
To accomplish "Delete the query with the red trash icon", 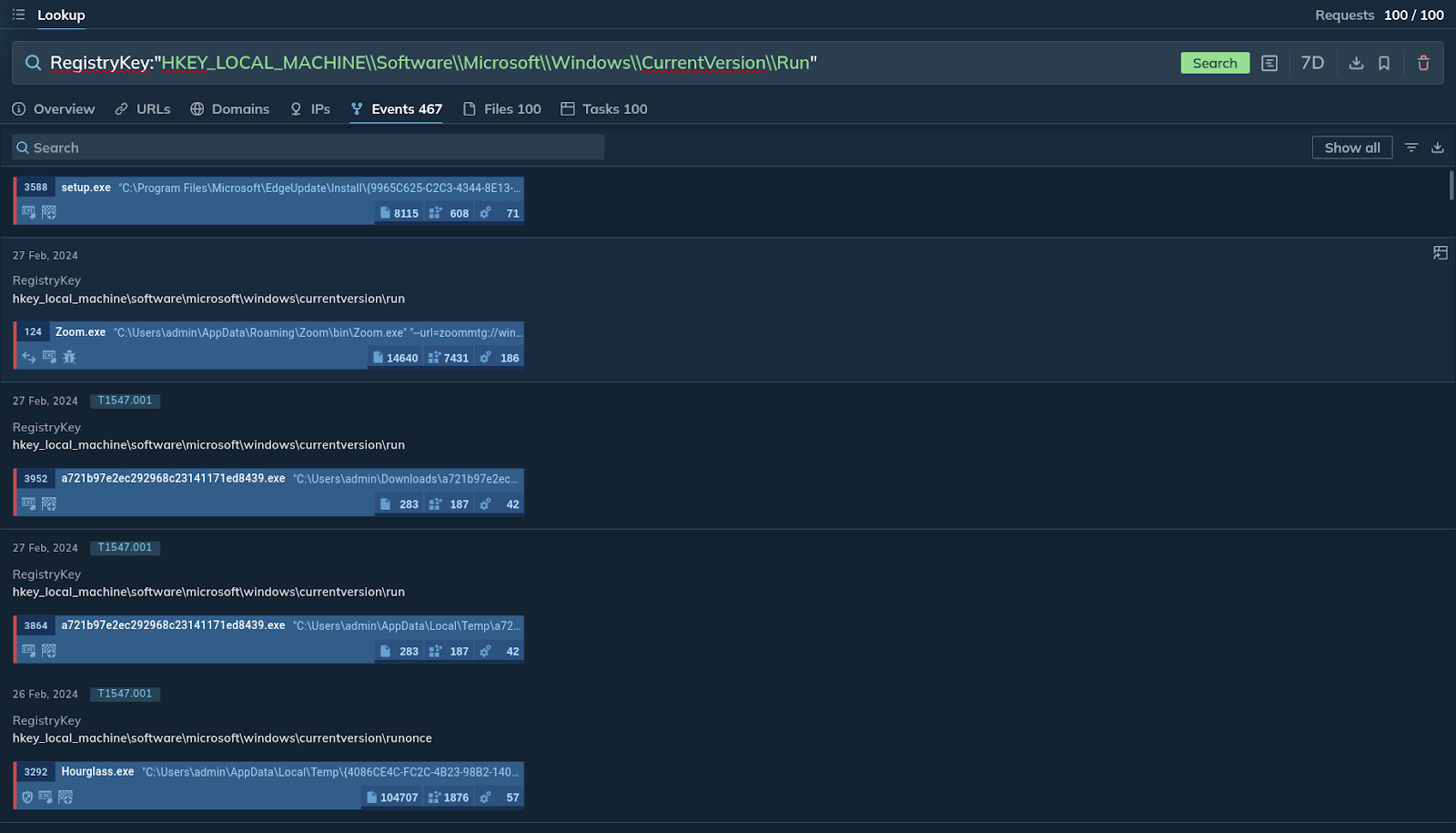I will (1423, 63).
